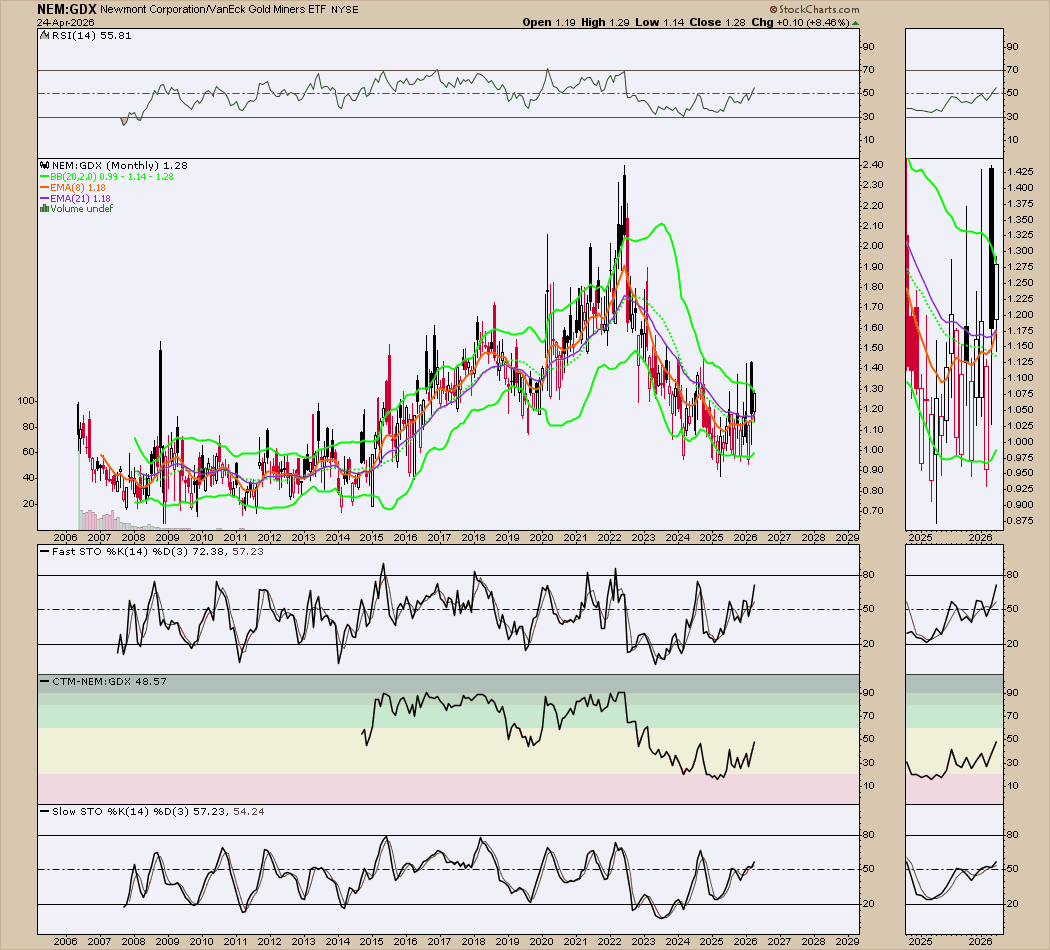Click the 0.875 label on zoomed price scale
Screen dimensions: 1050x950
point(1020,521)
